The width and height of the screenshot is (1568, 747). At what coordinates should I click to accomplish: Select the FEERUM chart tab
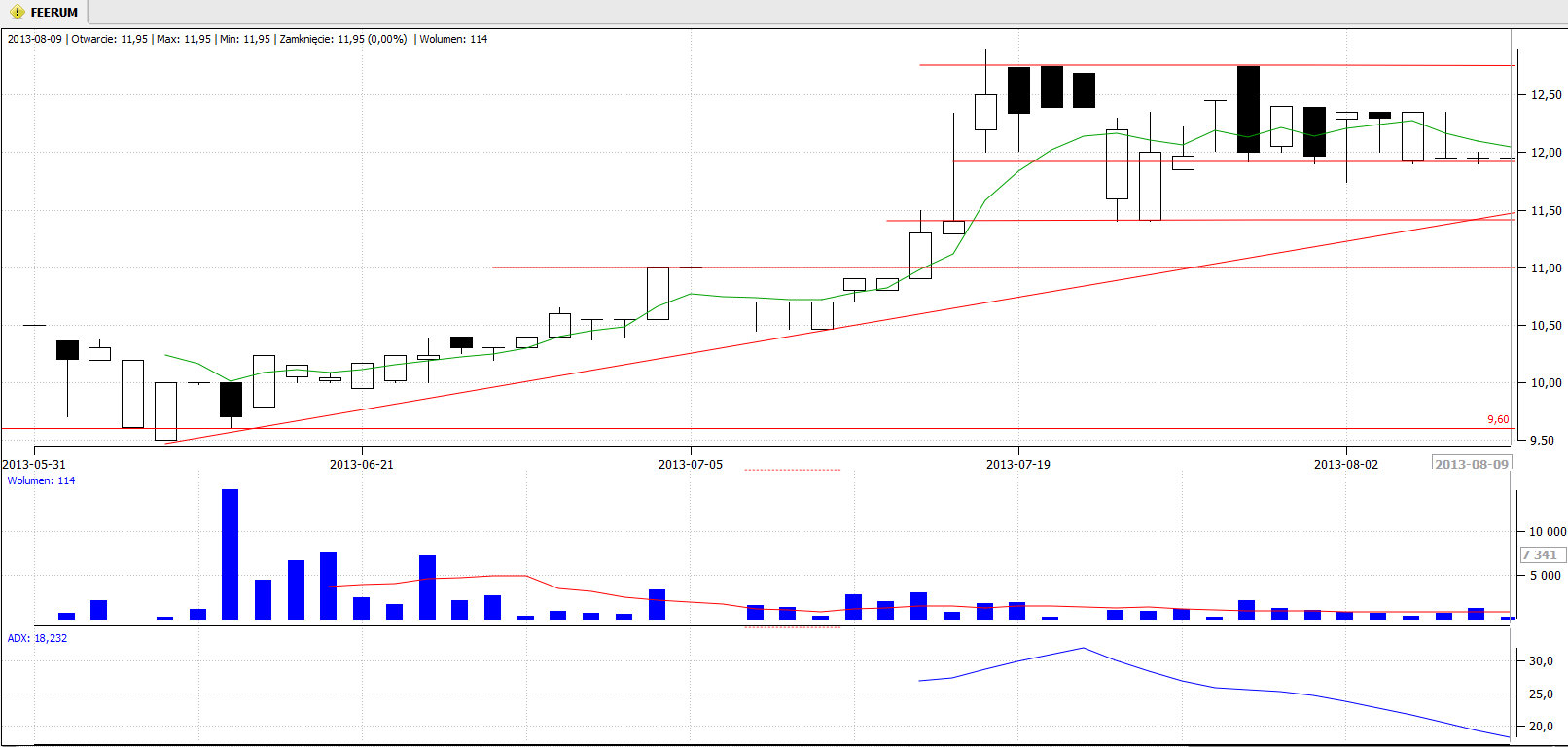click(44, 13)
